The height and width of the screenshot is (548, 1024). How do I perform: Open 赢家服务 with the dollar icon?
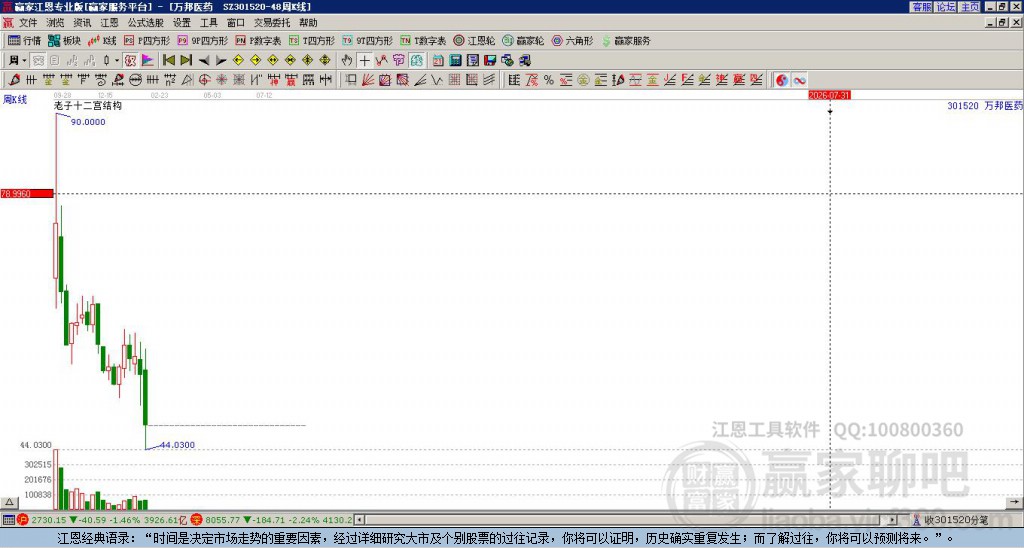click(x=626, y=40)
